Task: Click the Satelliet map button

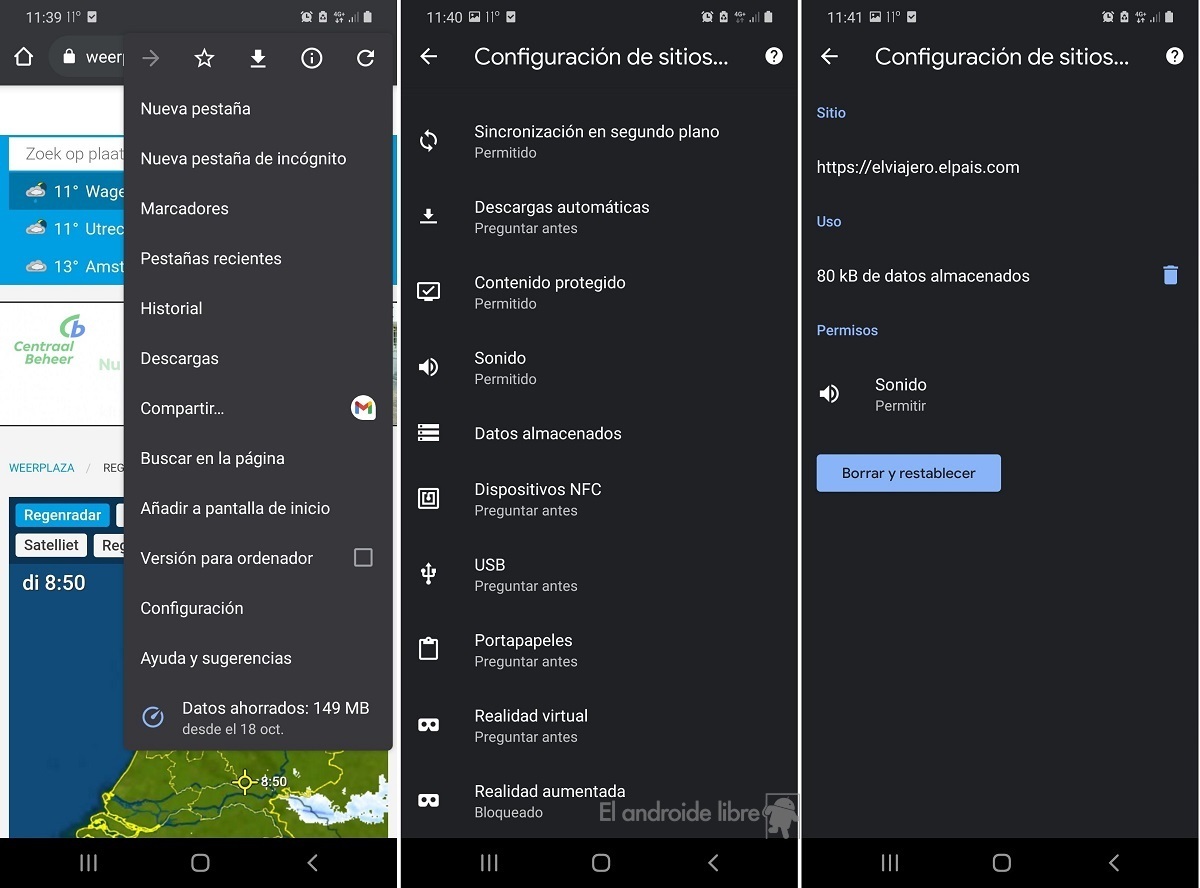Action: coord(51,545)
